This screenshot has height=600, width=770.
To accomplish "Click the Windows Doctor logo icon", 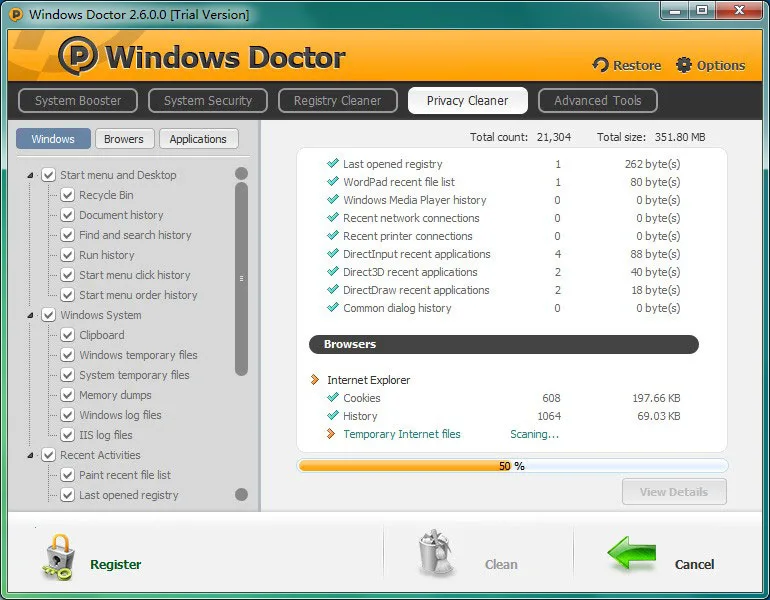I will 78,56.
